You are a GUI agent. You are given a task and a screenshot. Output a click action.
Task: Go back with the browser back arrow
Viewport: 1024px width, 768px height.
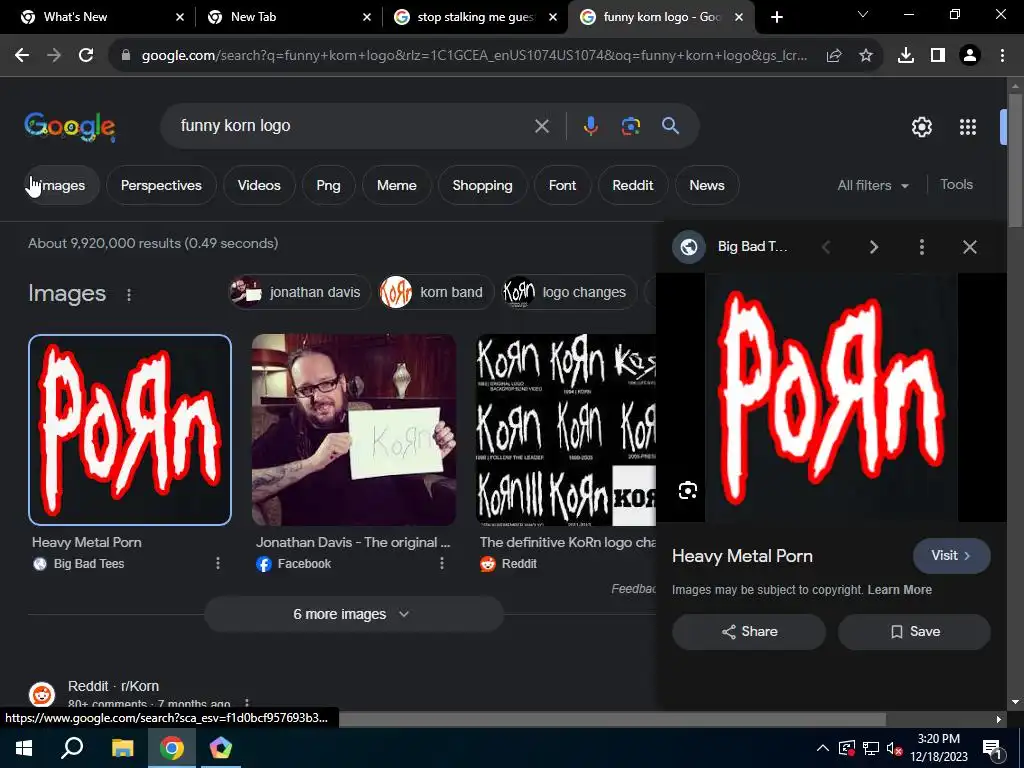pos(22,56)
